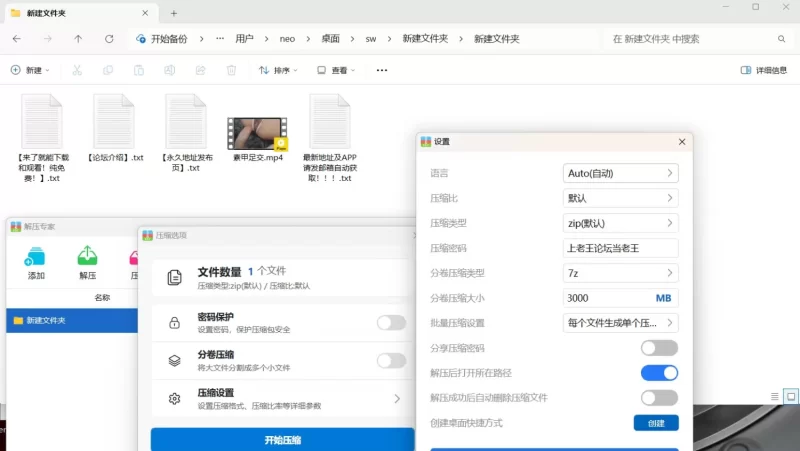The height and width of the screenshot is (451, 800).
Task: Expand the 排序 sort dropdown
Action: [278, 70]
